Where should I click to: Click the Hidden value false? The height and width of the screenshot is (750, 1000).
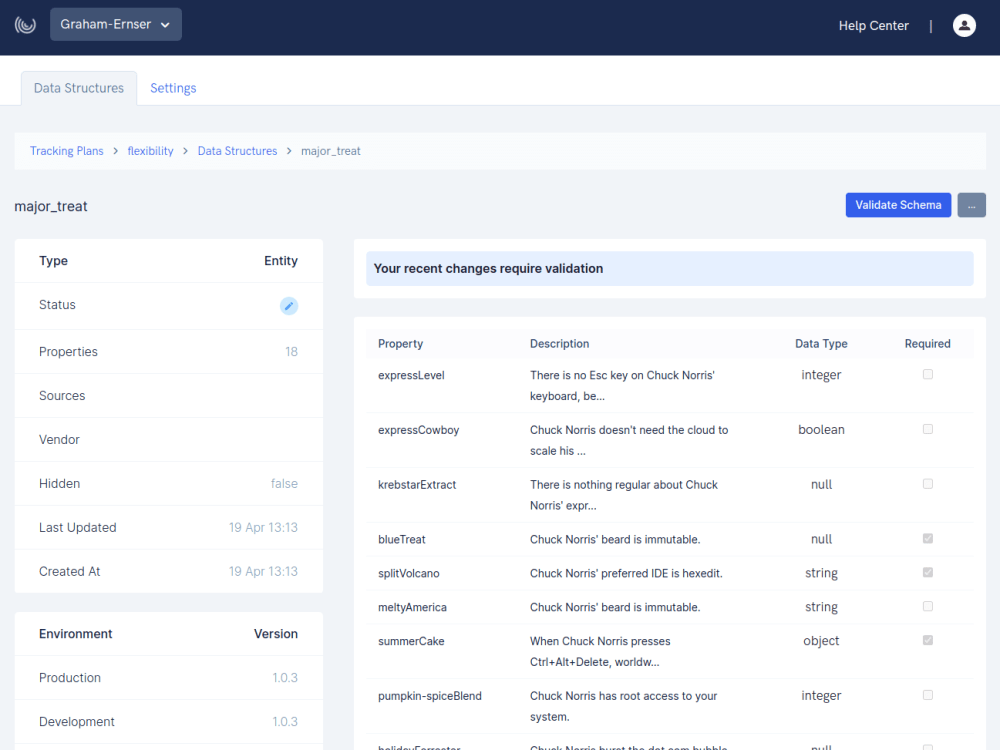[x=284, y=484]
